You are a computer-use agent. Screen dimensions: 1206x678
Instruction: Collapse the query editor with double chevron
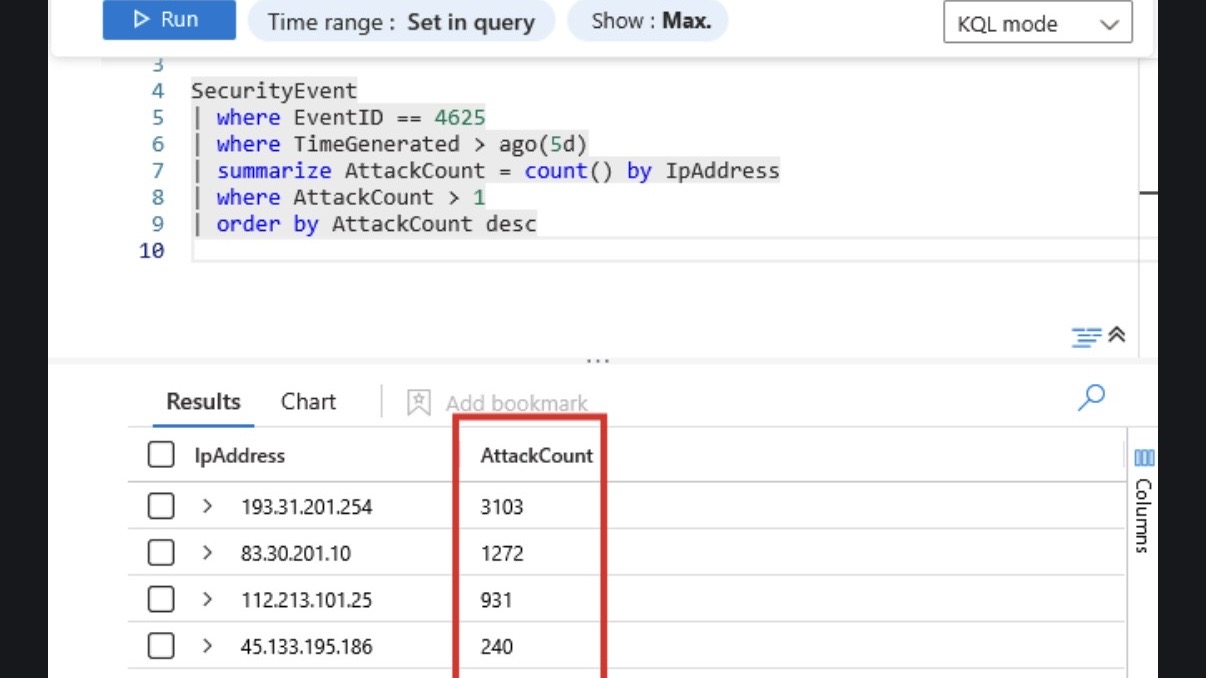[1117, 335]
